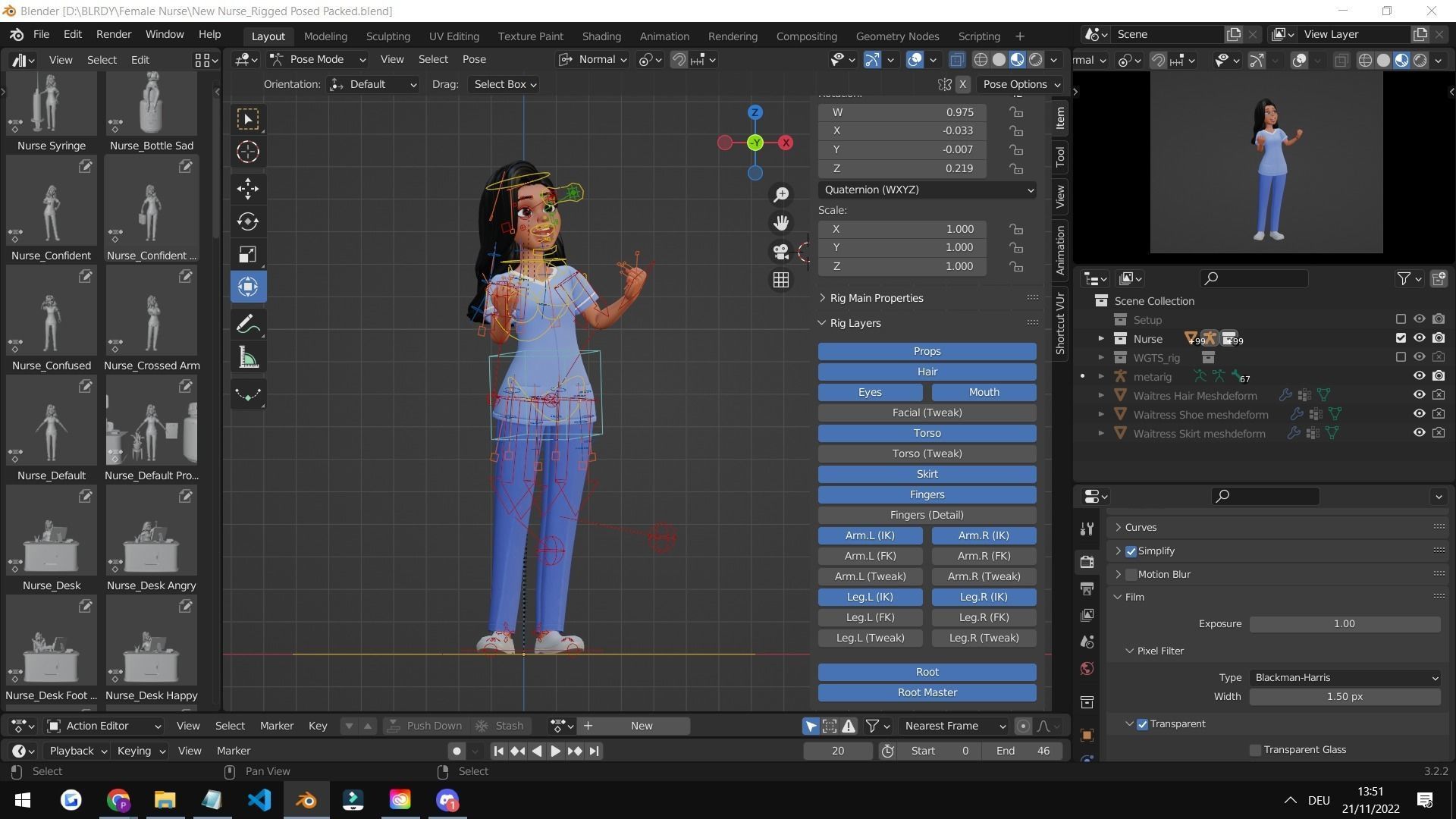Open the Output properties tab icon
Viewport: 1456px width, 819px height.
click(1087, 588)
